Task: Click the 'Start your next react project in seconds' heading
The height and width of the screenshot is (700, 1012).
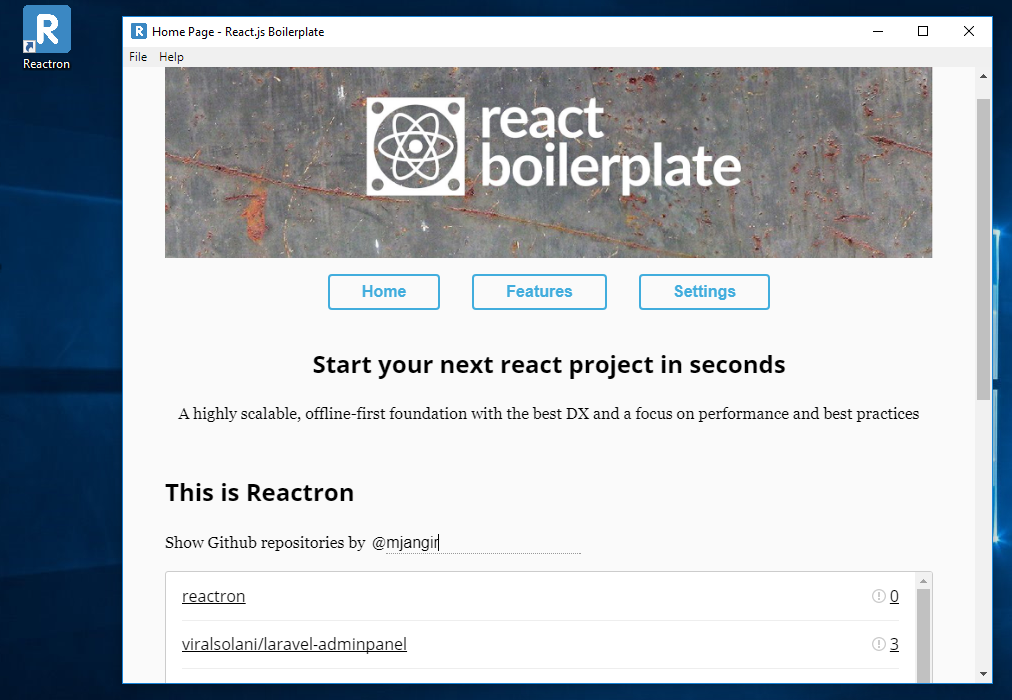Action: pyautogui.click(x=549, y=365)
